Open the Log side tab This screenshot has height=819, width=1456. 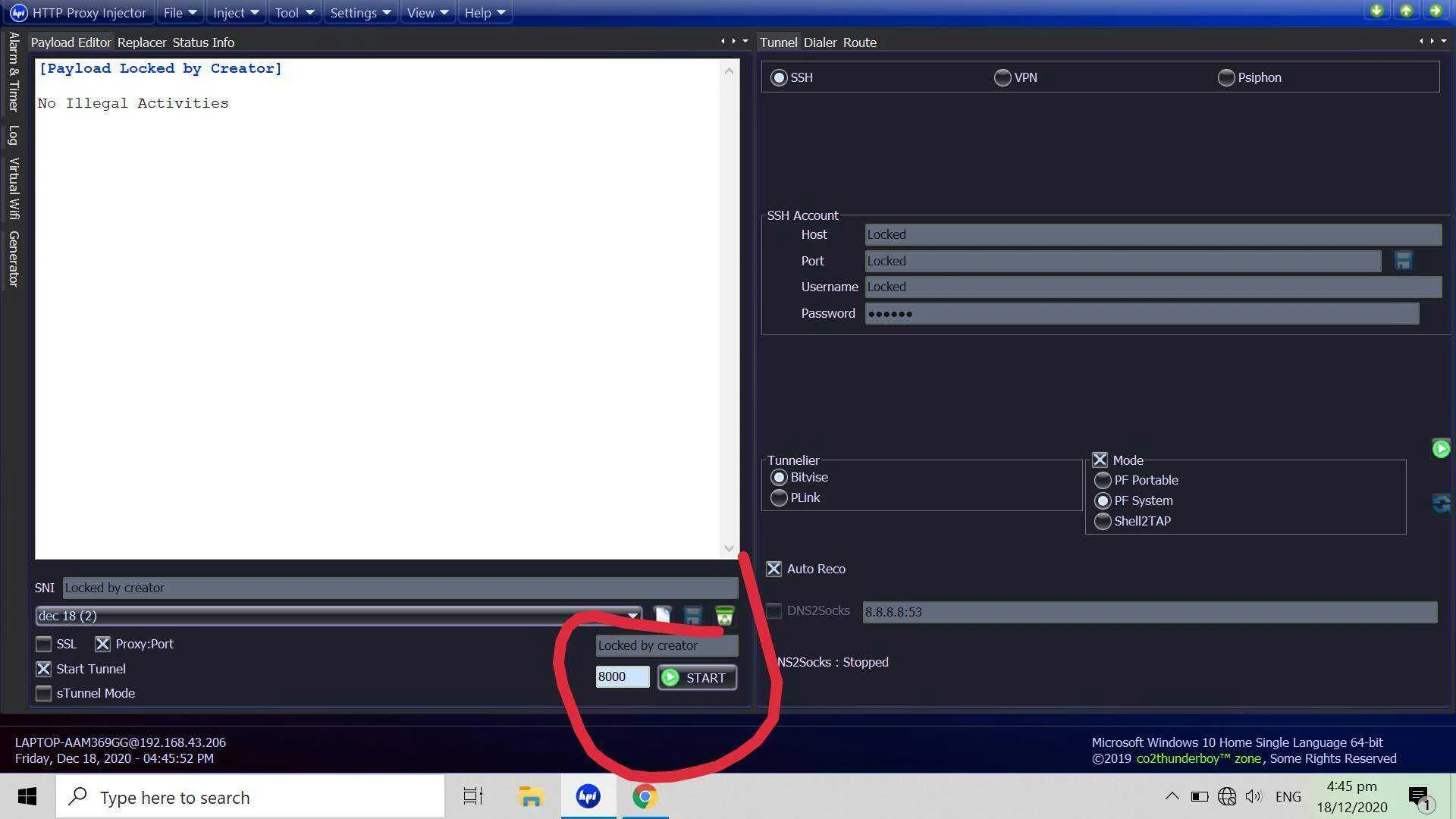pyautogui.click(x=13, y=135)
